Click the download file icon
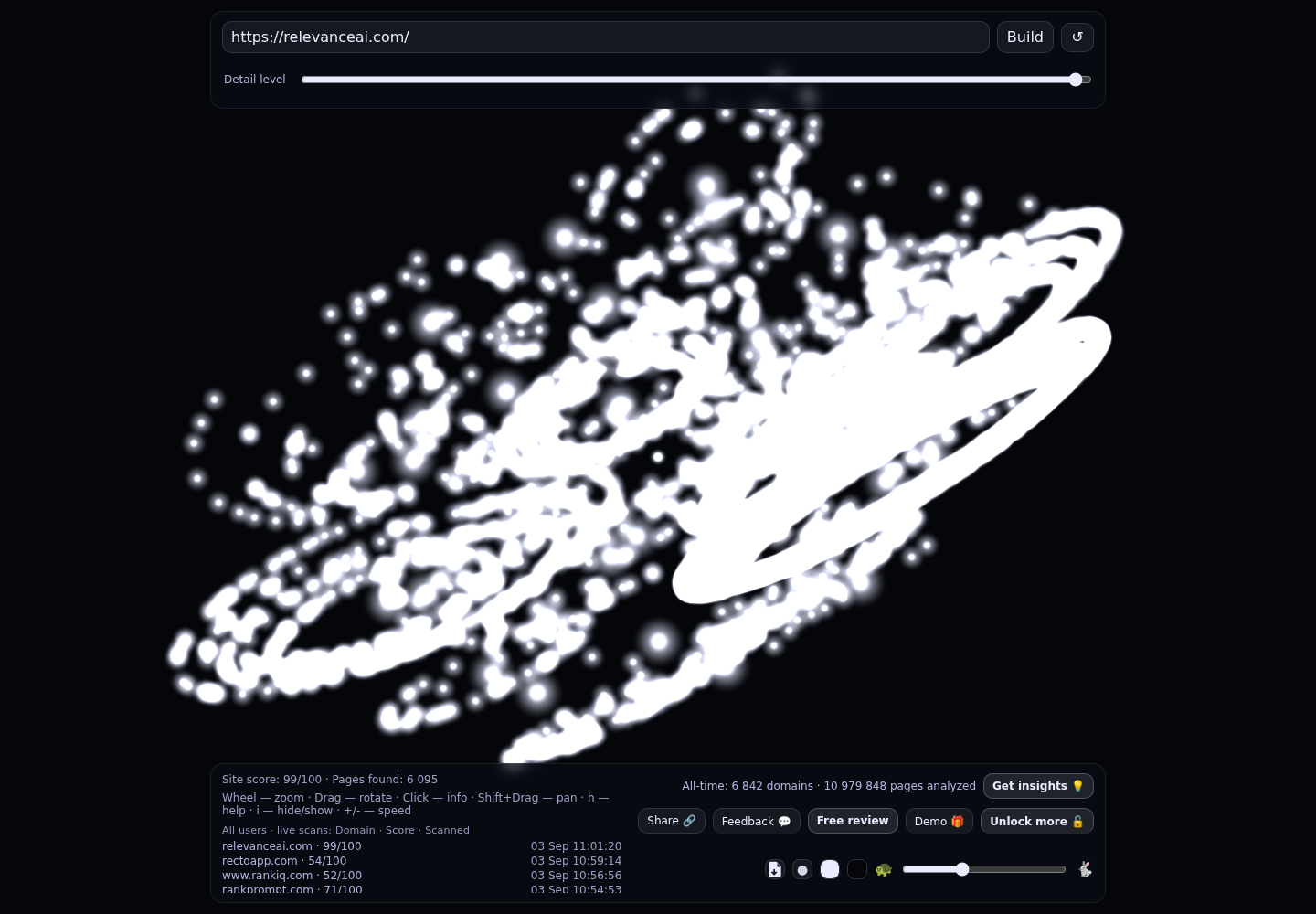1316x914 pixels. click(x=775, y=869)
